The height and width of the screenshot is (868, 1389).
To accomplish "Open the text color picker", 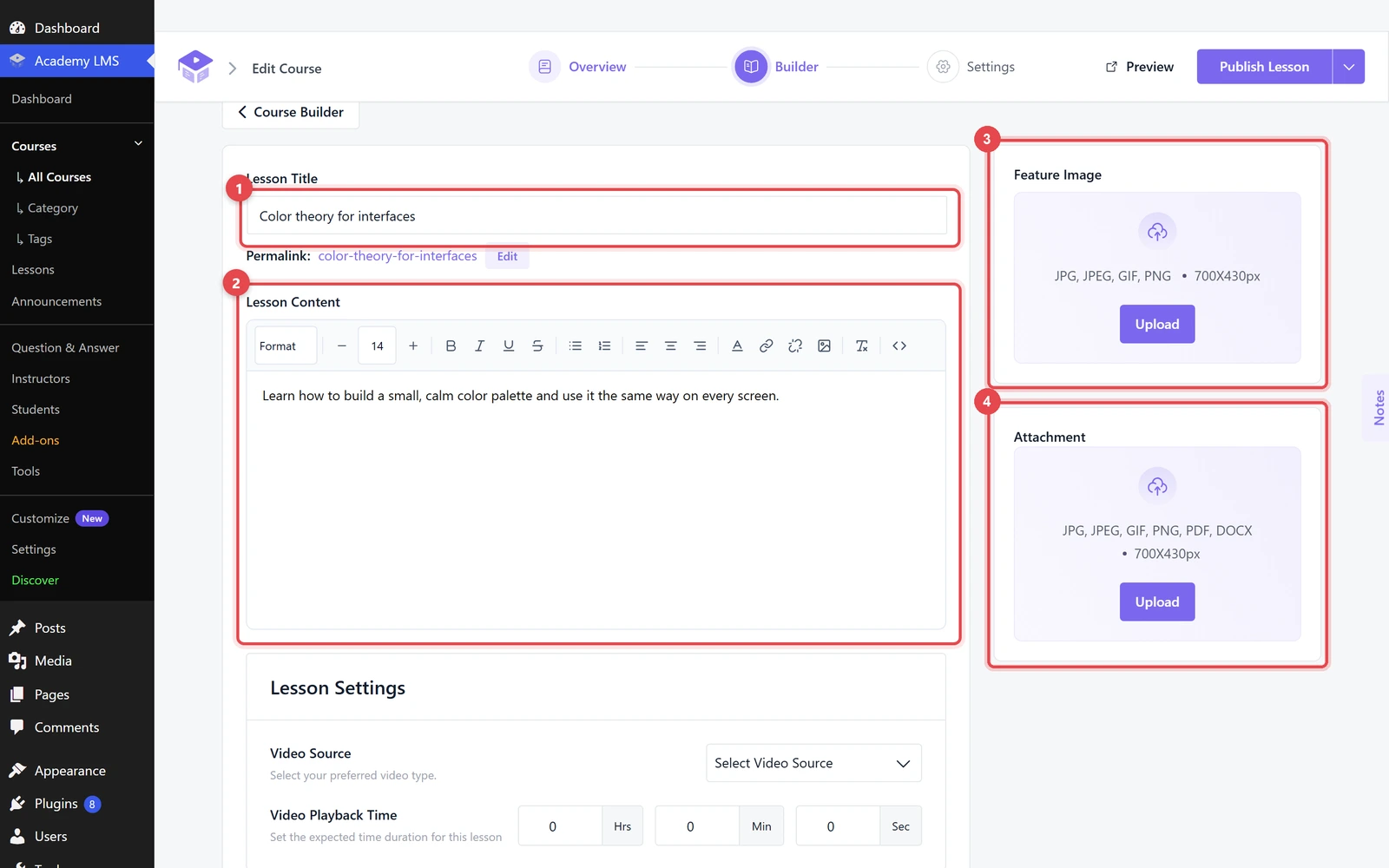I will click(737, 345).
